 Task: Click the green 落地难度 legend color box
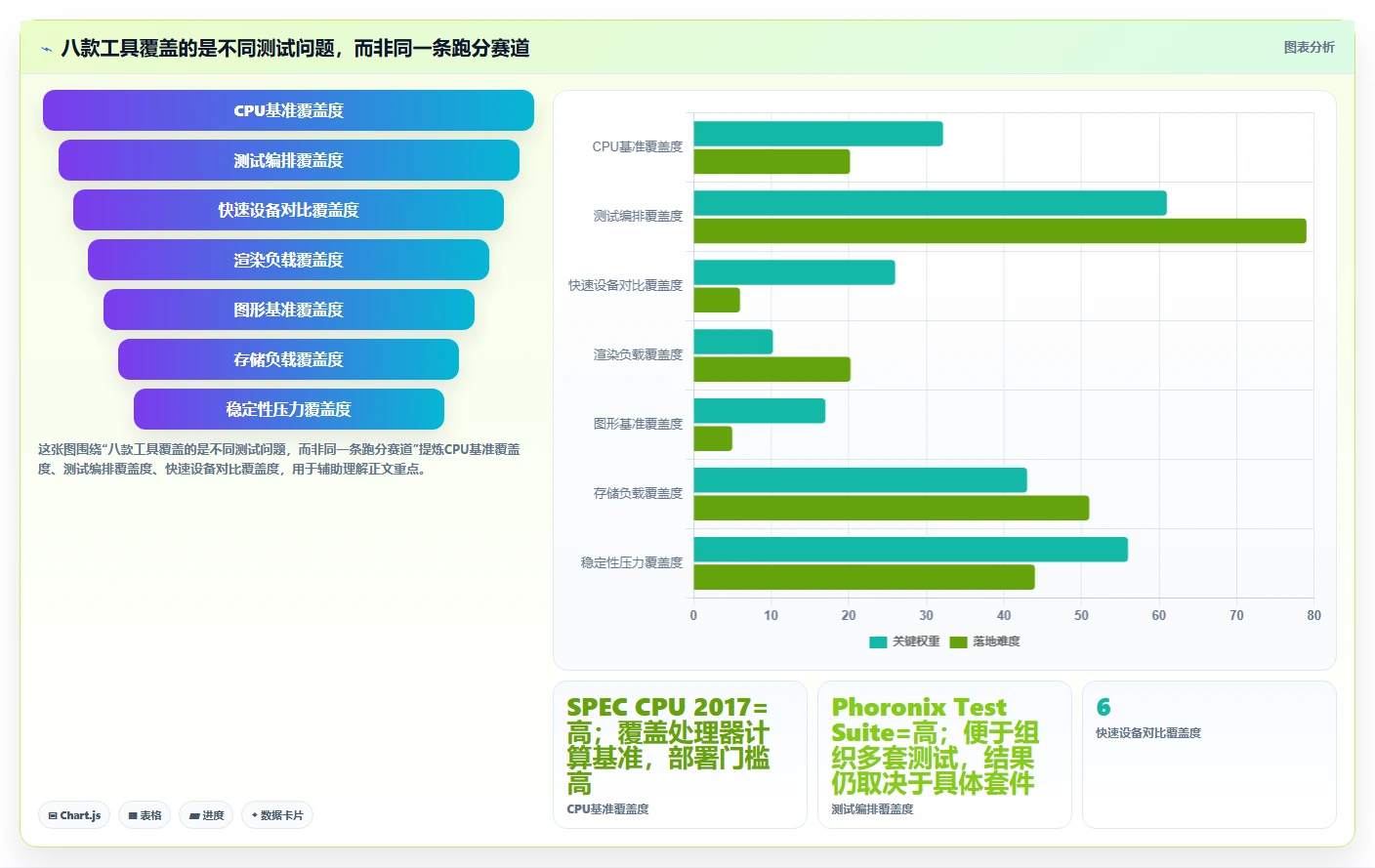(x=958, y=641)
